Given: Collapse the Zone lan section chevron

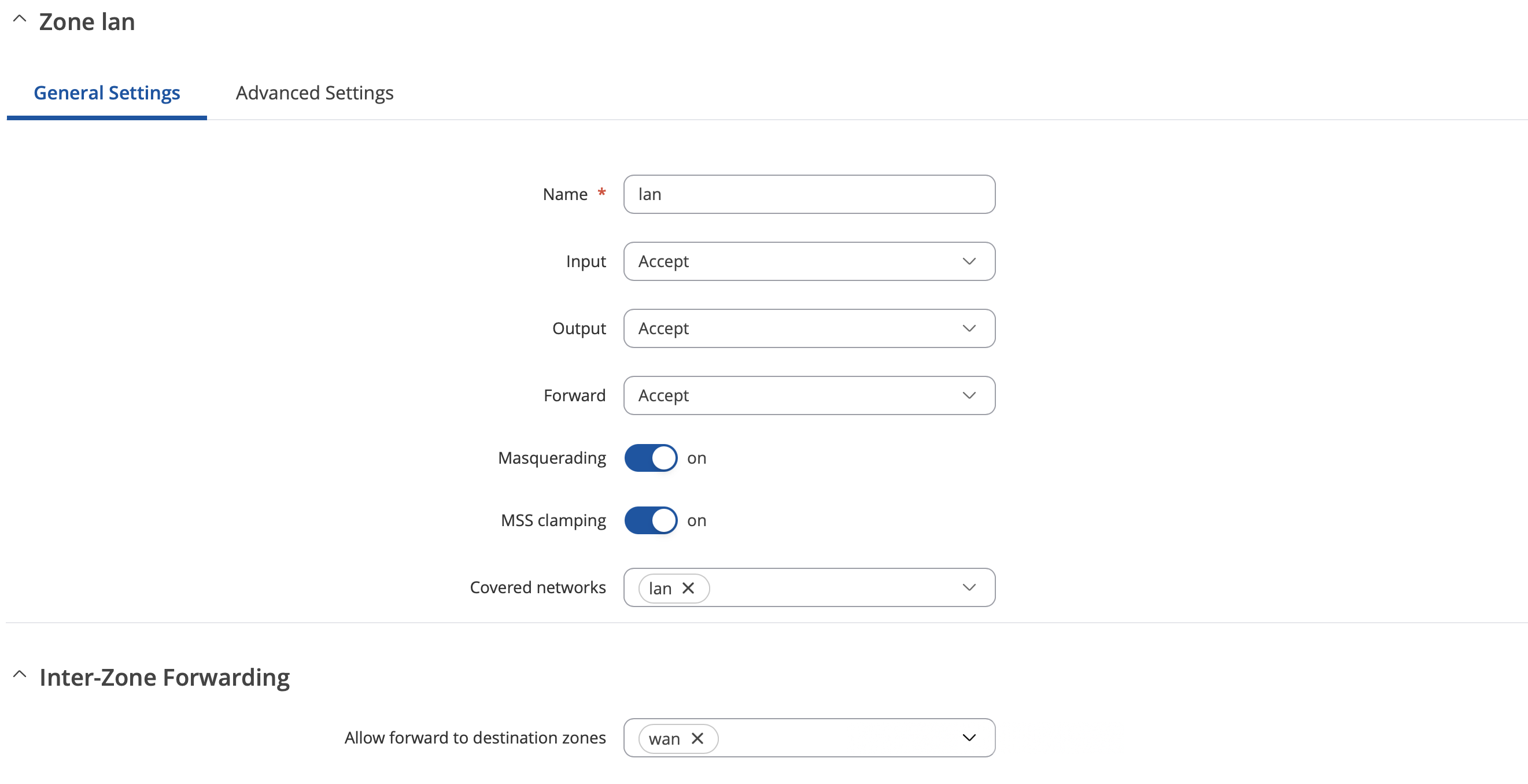Looking at the screenshot, I should pyautogui.click(x=20, y=19).
